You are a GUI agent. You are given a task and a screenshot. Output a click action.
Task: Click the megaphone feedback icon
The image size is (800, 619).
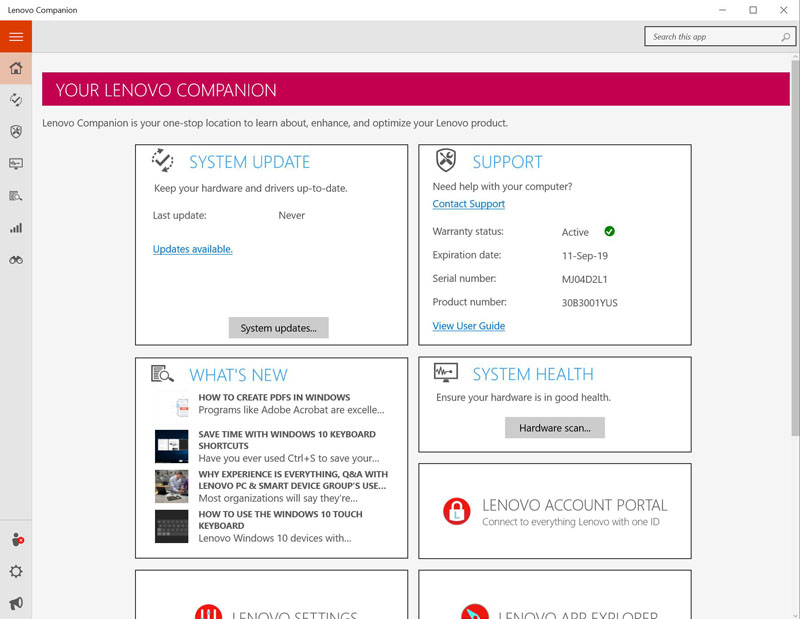(16, 603)
